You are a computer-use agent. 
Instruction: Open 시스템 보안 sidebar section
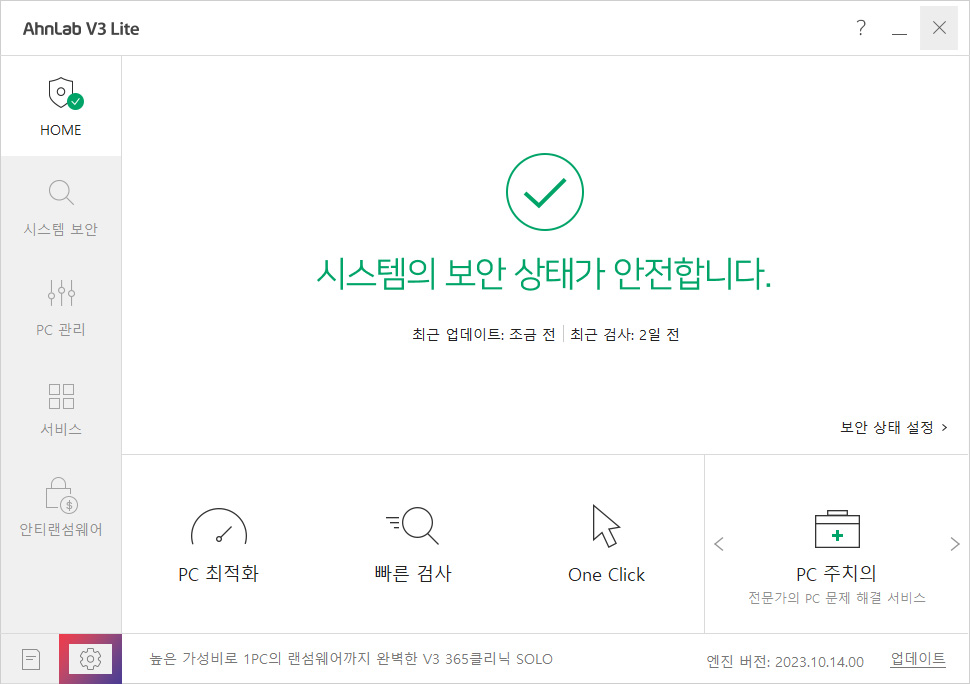[61, 207]
